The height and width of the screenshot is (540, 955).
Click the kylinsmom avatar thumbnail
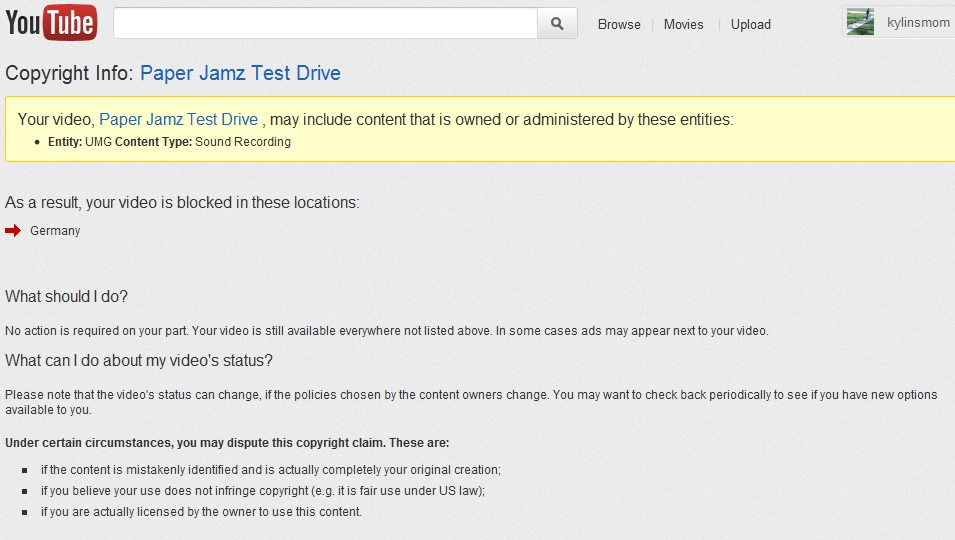tap(860, 23)
